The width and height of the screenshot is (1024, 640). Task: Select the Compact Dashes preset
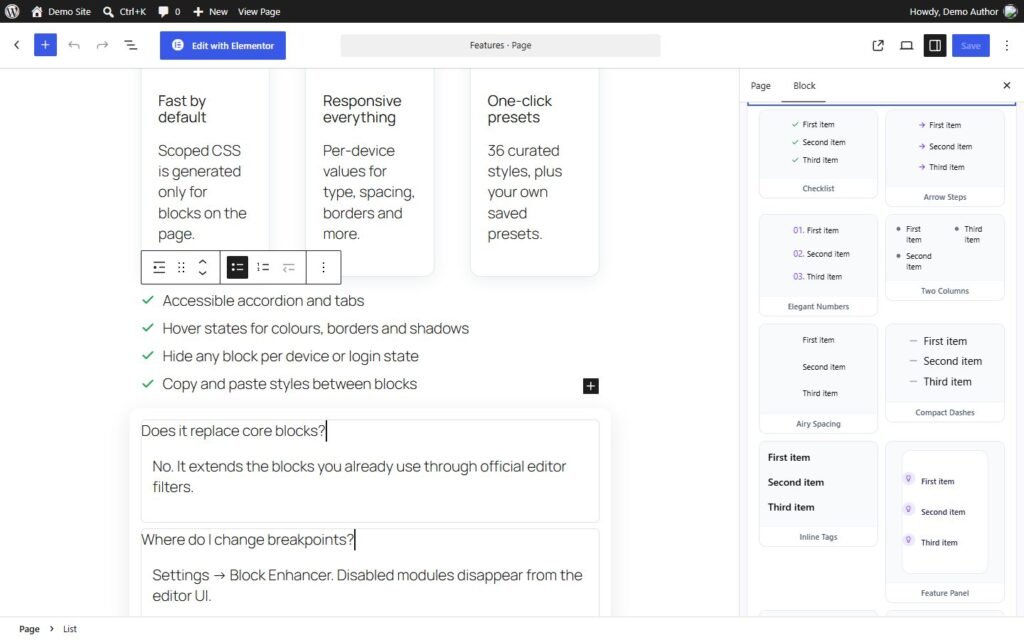tap(944, 373)
